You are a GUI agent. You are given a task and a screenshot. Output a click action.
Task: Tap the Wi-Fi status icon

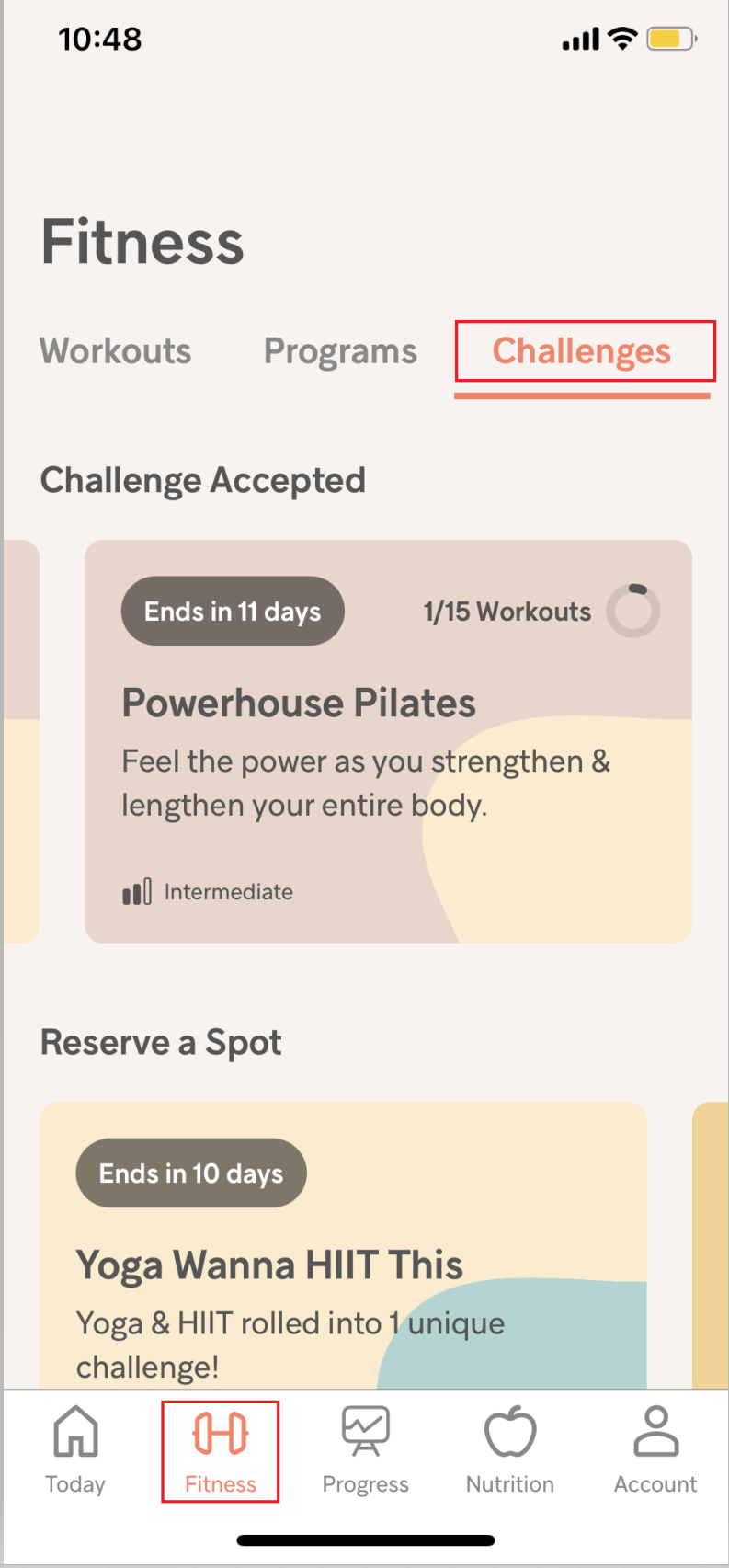(623, 39)
